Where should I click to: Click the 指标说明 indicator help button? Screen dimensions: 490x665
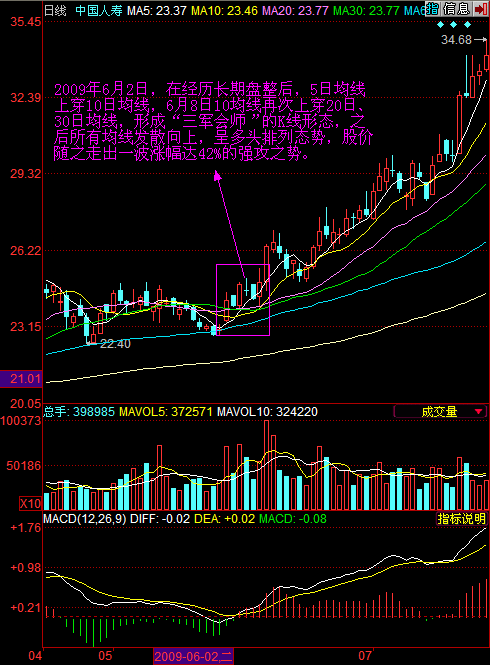(x=462, y=518)
